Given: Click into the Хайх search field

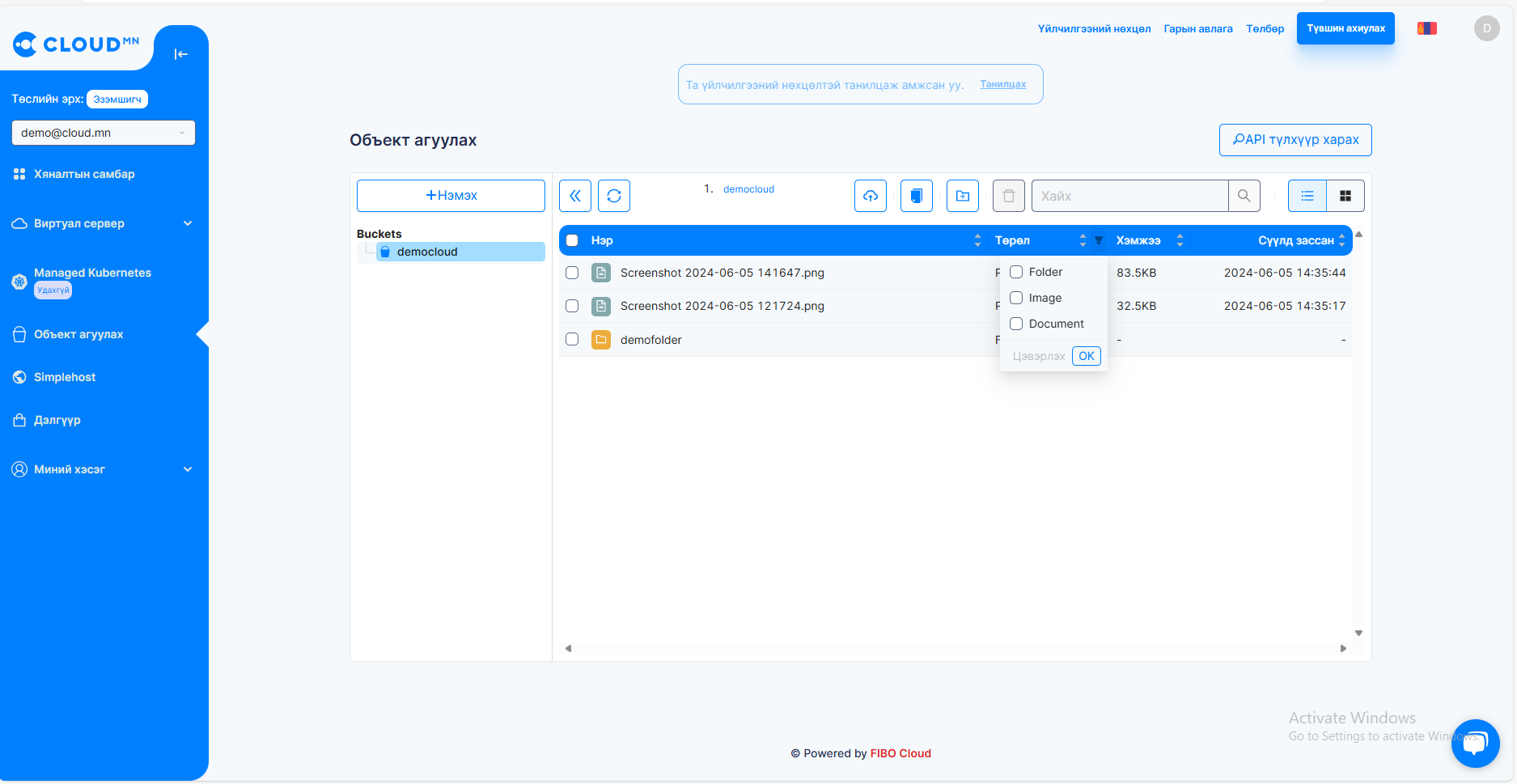Looking at the screenshot, I should 1129,196.
